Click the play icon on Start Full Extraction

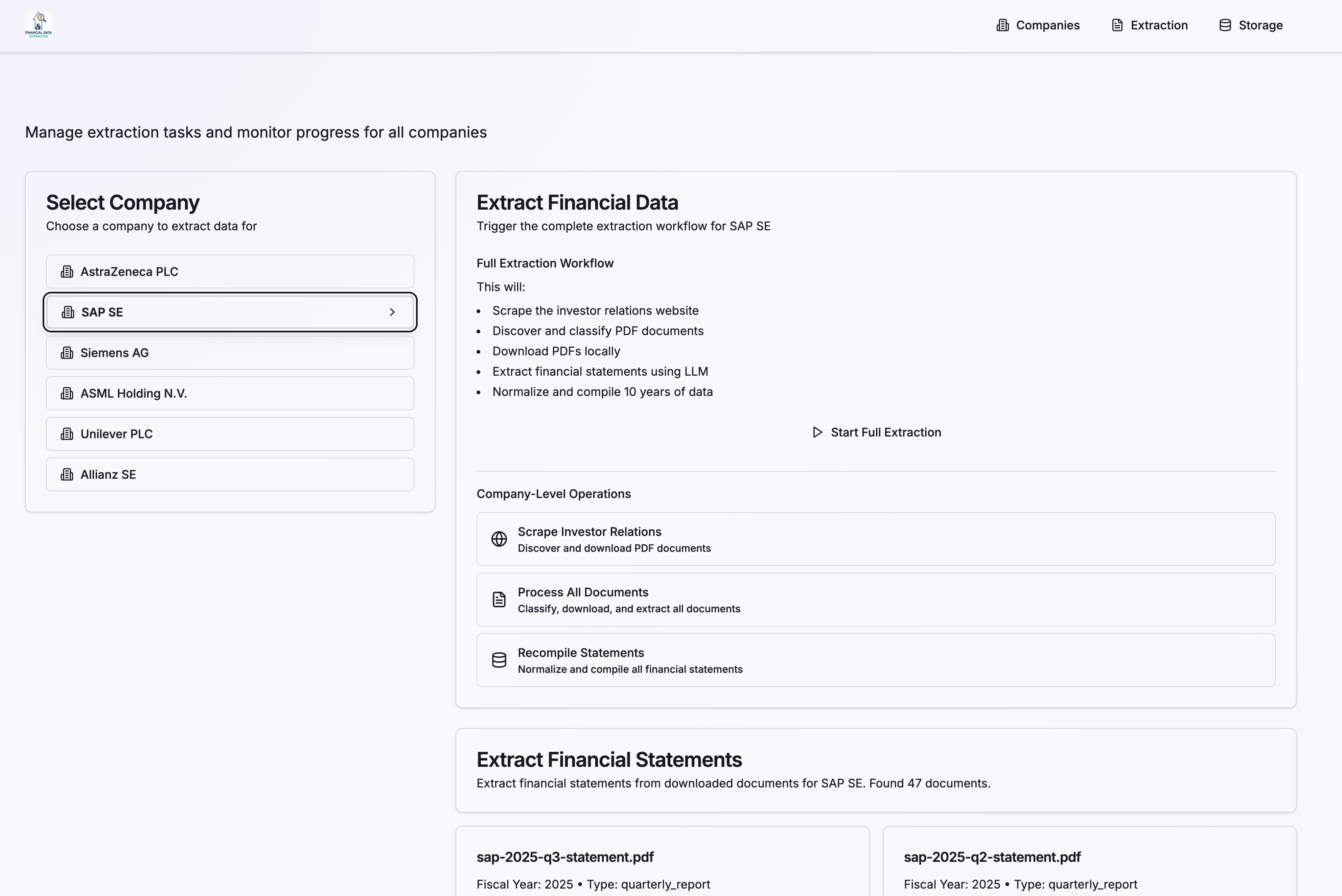pos(817,432)
